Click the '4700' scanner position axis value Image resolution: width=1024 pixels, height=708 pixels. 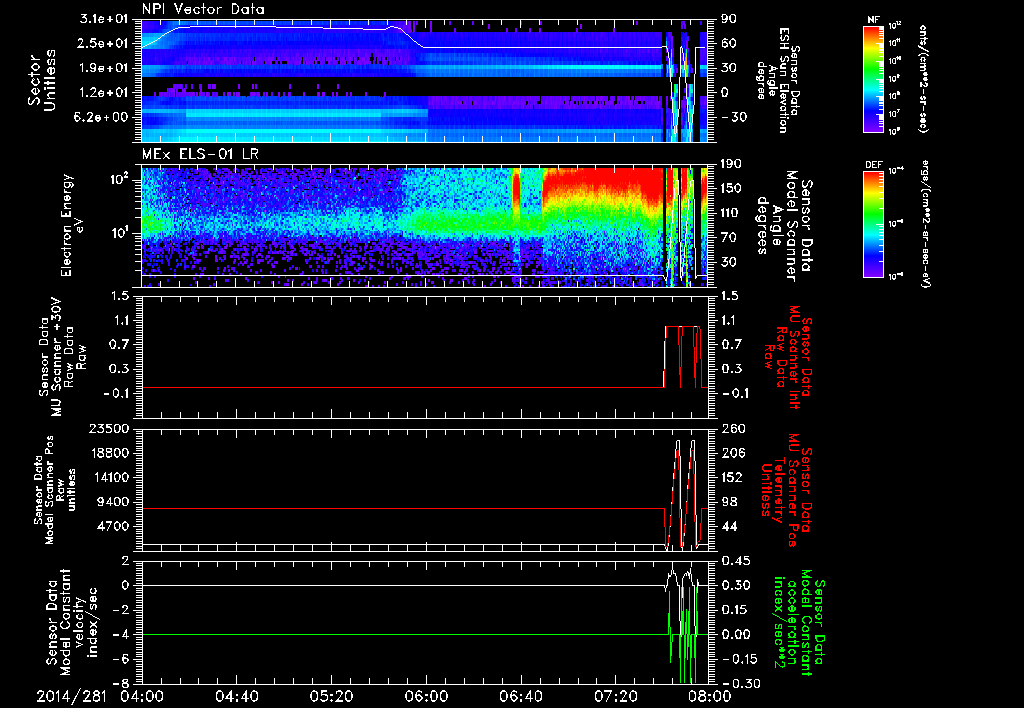[113, 526]
